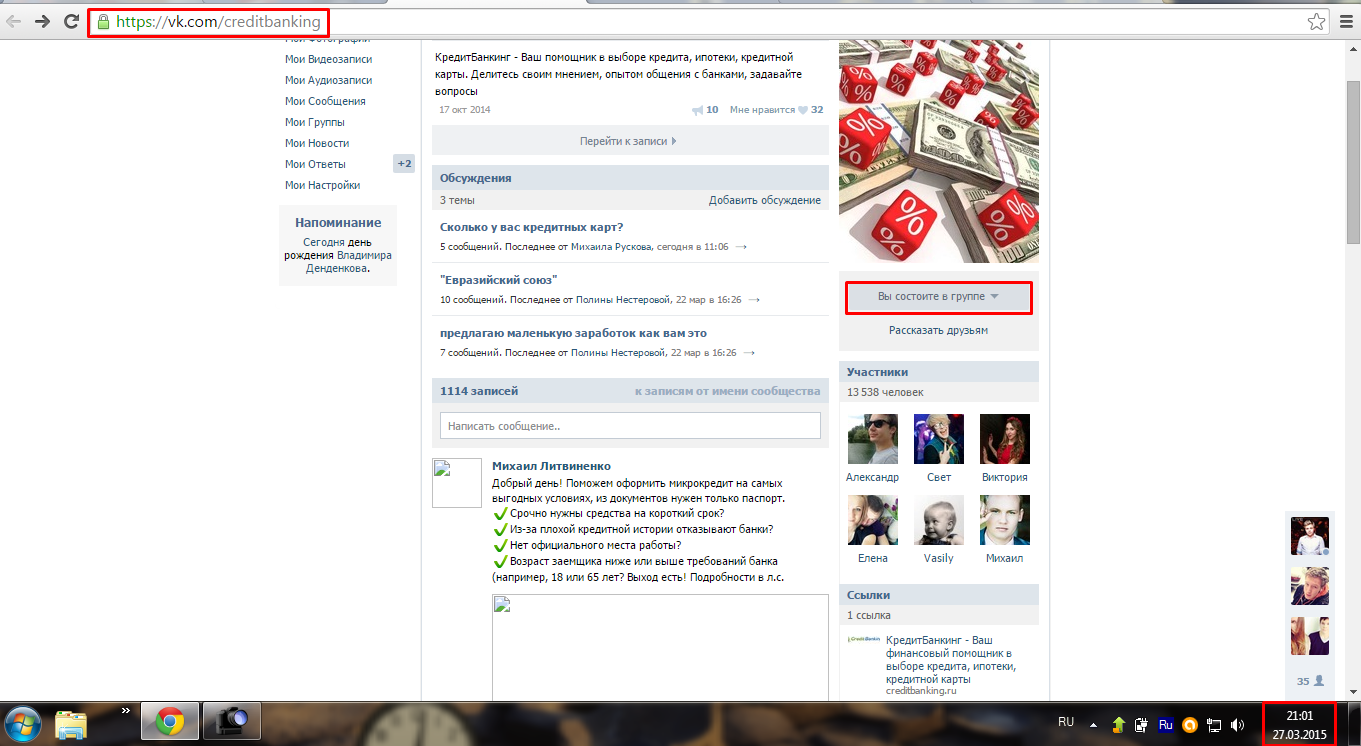This screenshot has height=746, width=1361.
Task: Click 'Перейти к записи' expander link
Action: click(x=629, y=141)
